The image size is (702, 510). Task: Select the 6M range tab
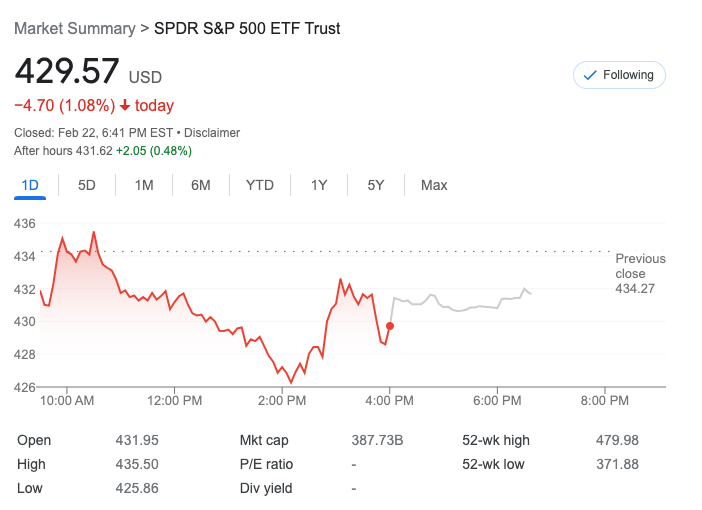tap(201, 185)
